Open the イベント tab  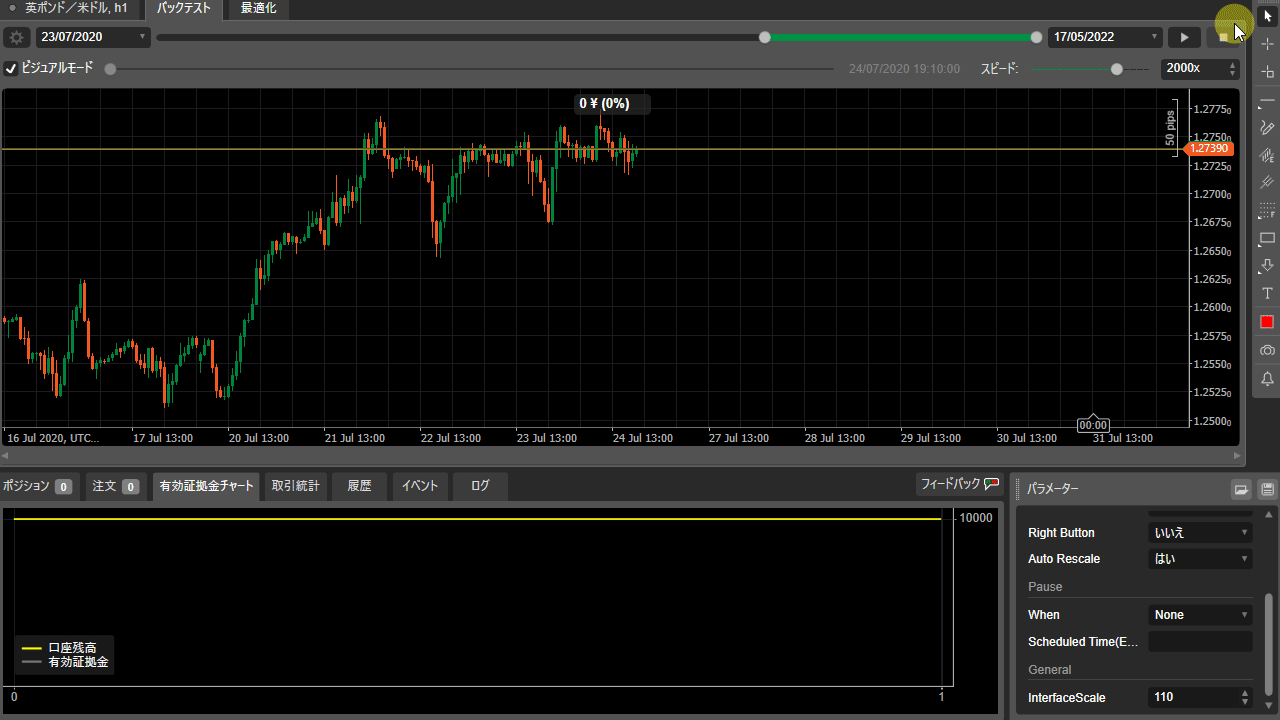420,486
